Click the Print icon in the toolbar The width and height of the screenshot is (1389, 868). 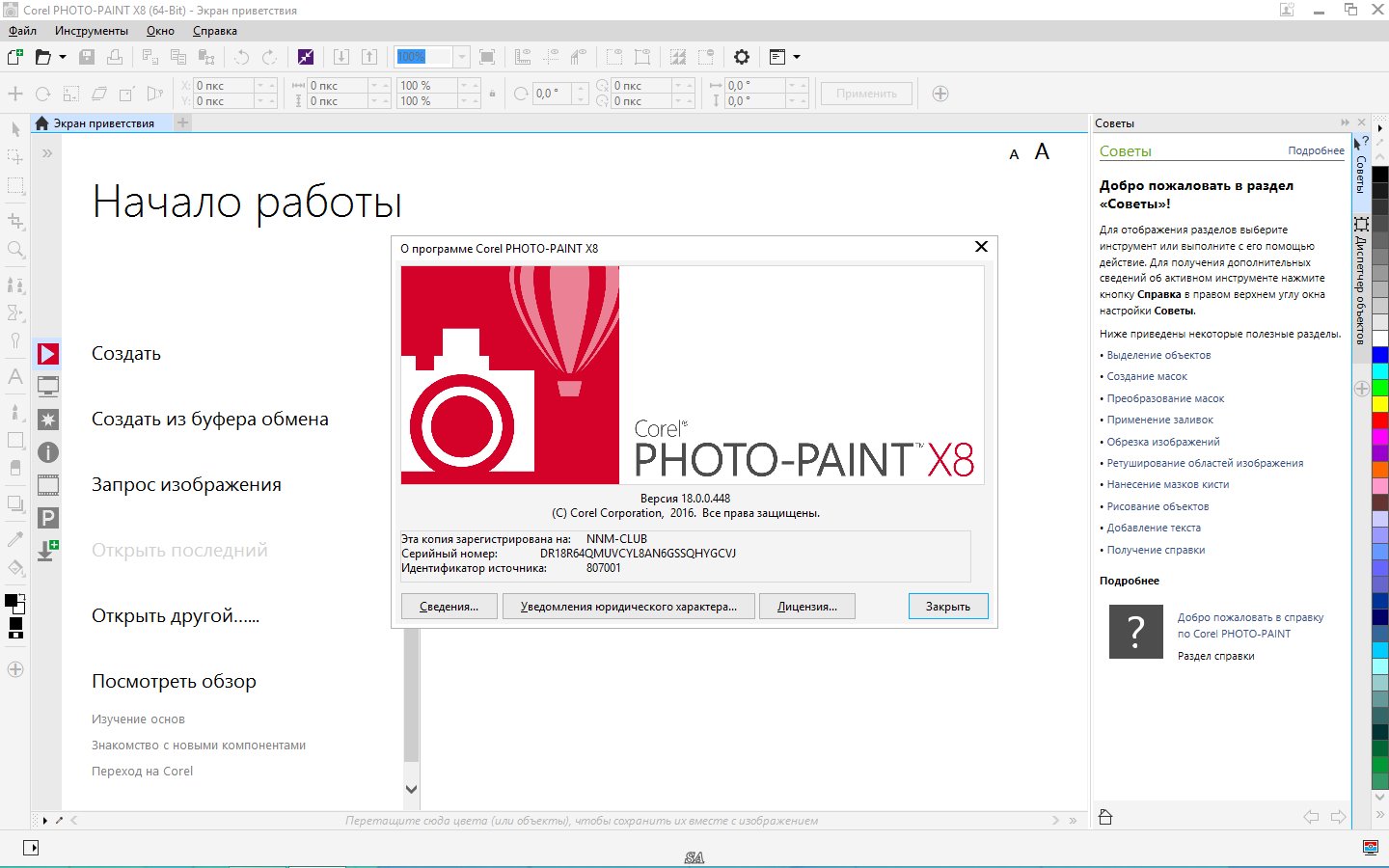click(115, 57)
